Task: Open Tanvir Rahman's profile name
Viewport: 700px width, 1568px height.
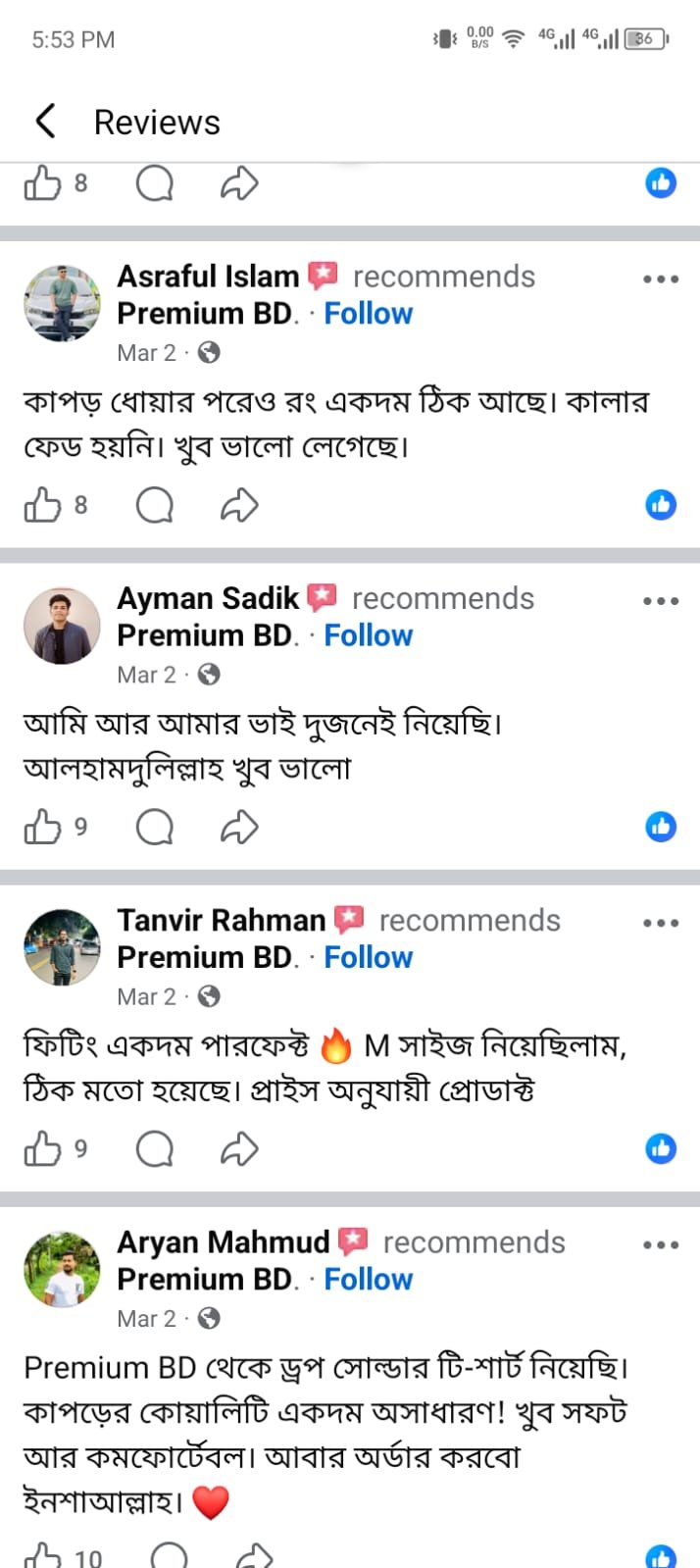Action: pos(221,920)
